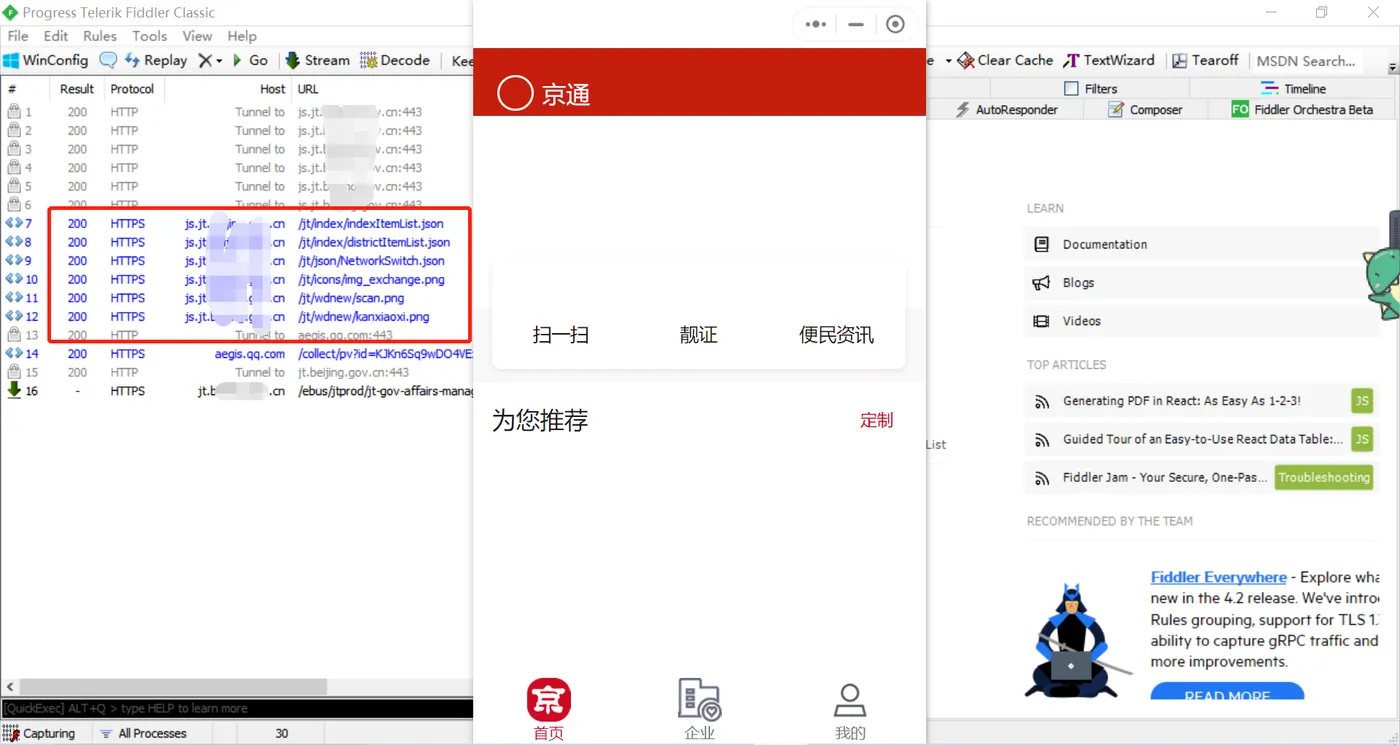The width and height of the screenshot is (1400, 745).
Task: Switch to the Filters tab
Action: click(1091, 88)
